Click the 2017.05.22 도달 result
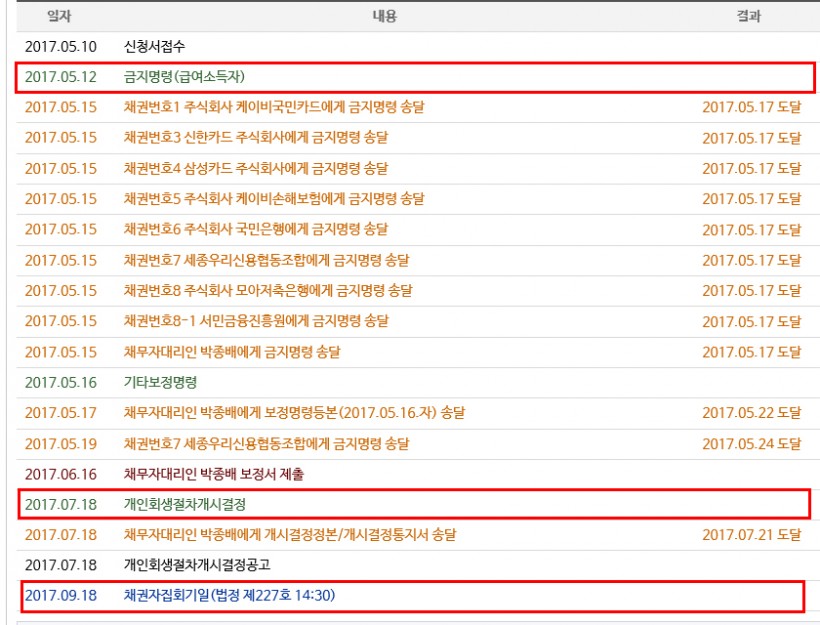The height and width of the screenshot is (625, 820). (751, 413)
